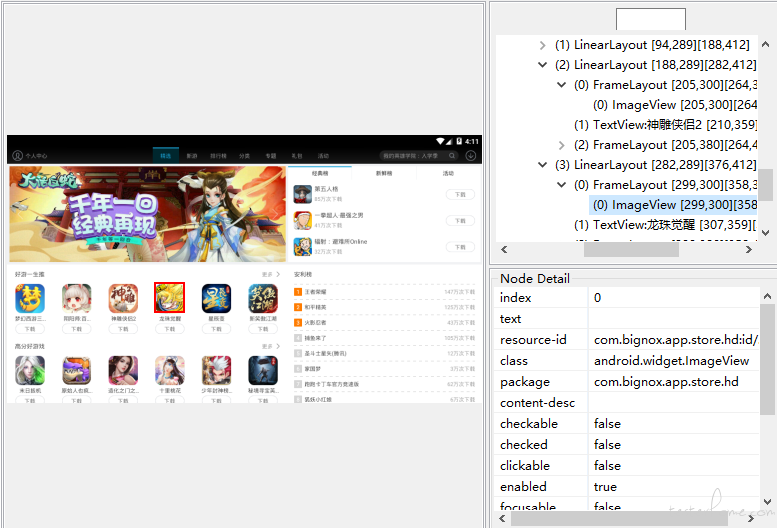Open 活动 tab in top navigation bar
Screen dimensions: 777x528
[323, 156]
